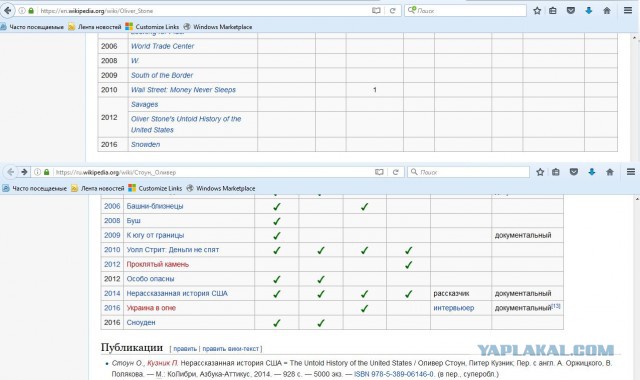This screenshot has width=640, height=380.
Task: Open the Savages film link
Action: pyautogui.click(x=144, y=104)
